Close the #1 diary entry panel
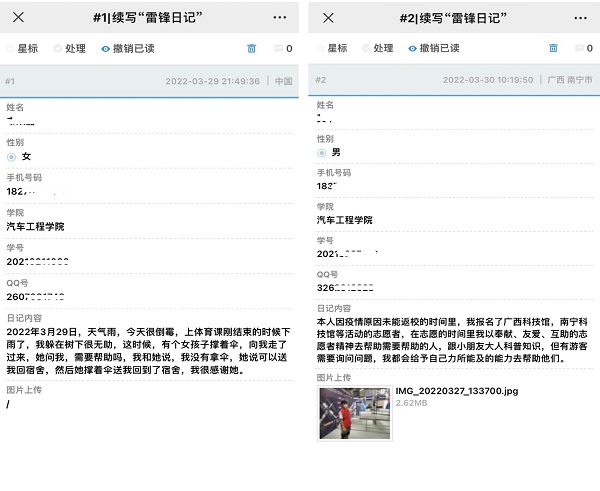 click(x=19, y=18)
